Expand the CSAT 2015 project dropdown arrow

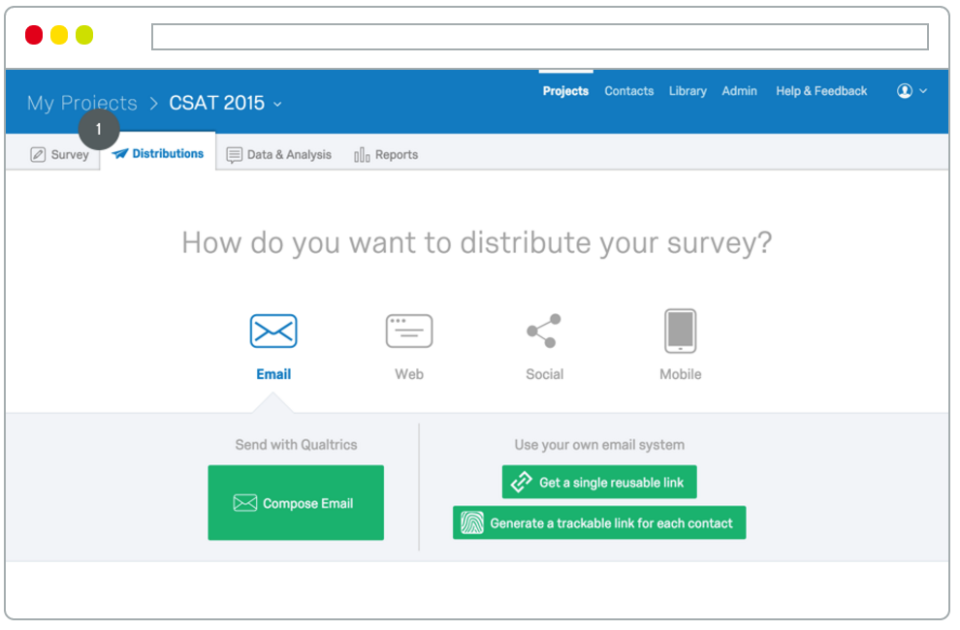point(278,104)
